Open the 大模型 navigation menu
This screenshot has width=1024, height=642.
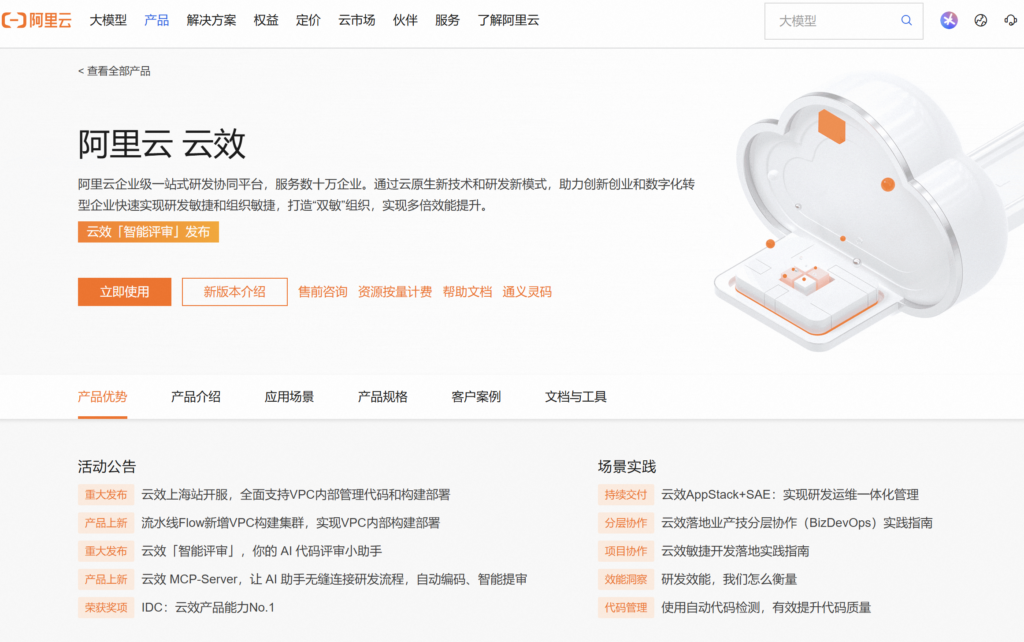[108, 20]
